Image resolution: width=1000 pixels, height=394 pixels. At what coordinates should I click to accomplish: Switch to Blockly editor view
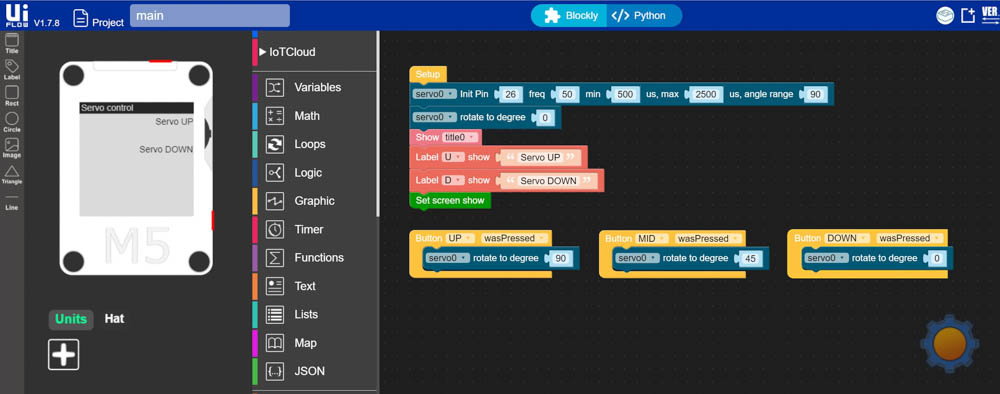coord(571,16)
